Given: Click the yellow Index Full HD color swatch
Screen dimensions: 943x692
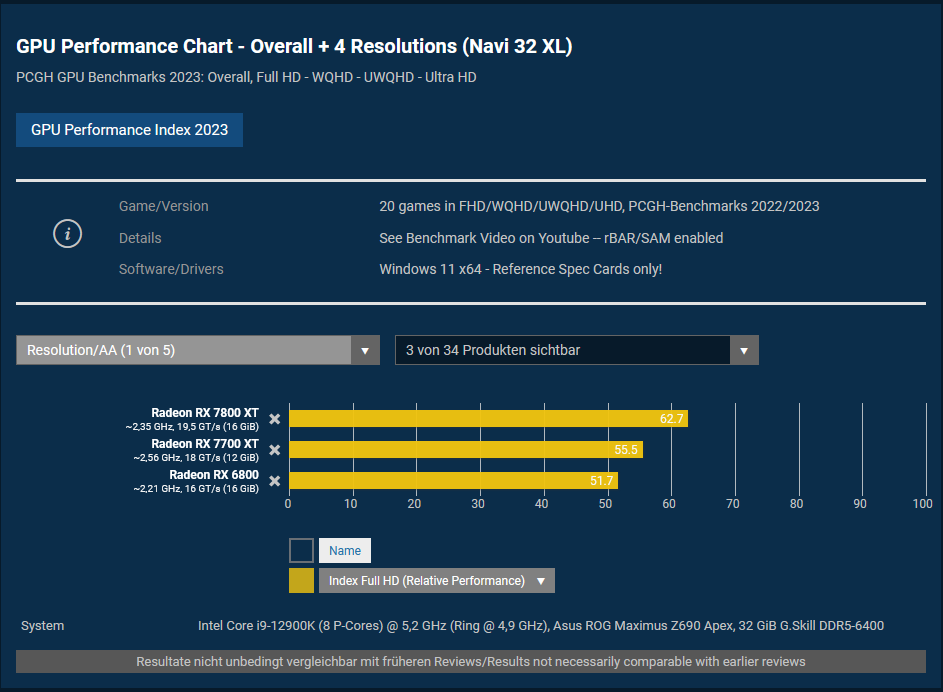Looking at the screenshot, I should click(x=301, y=581).
